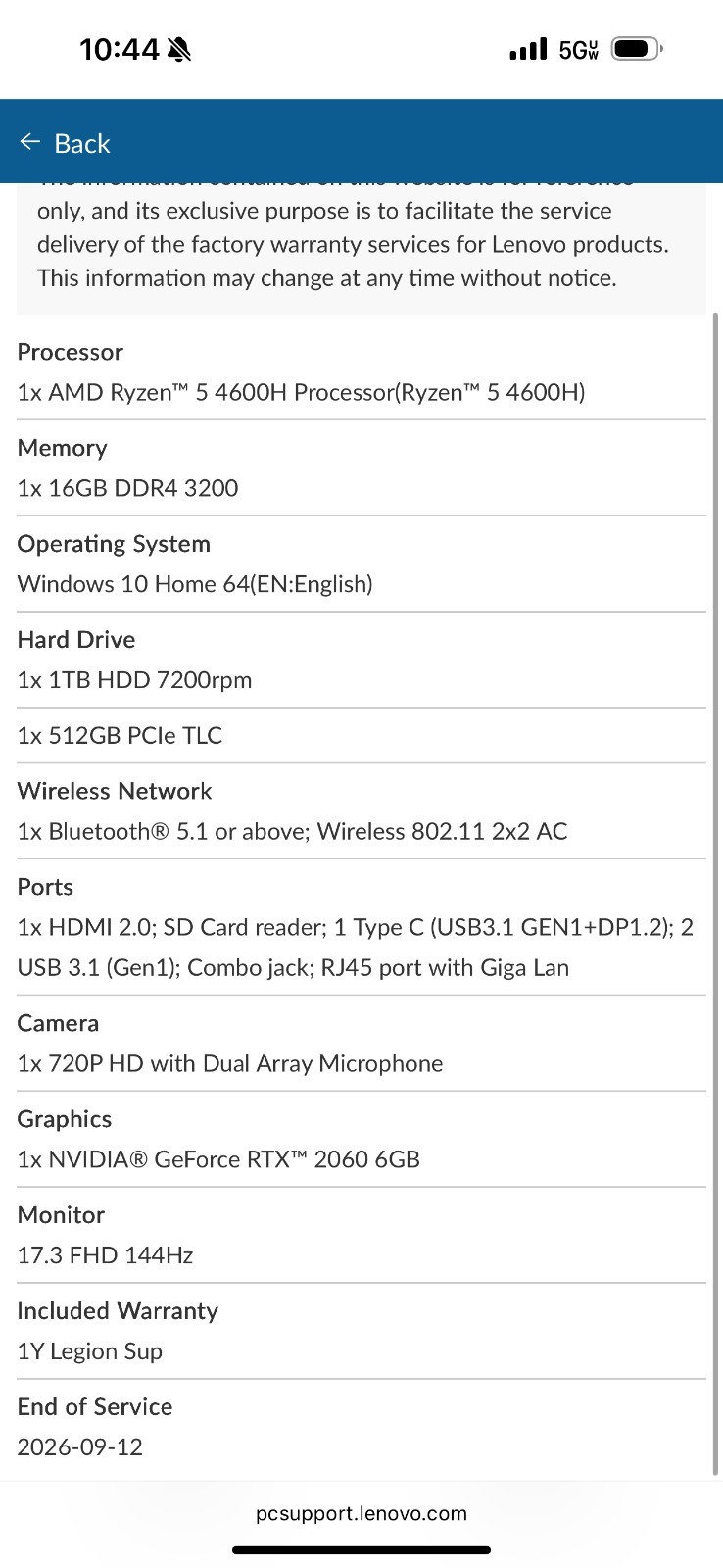Tap the 512GB PCIe TLC entry
Viewport: 723px width, 1568px height.
coord(361,735)
